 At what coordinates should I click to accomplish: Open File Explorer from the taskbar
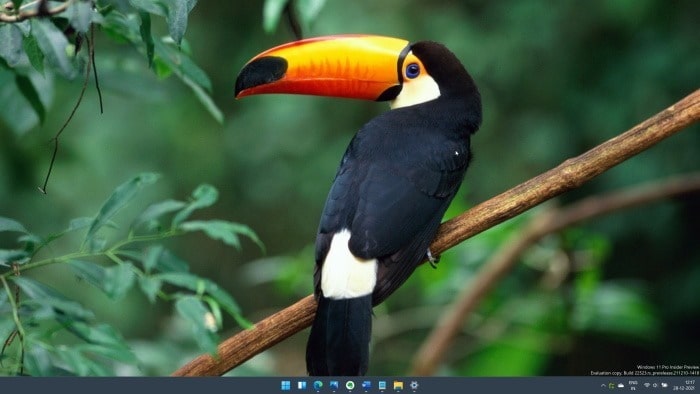click(x=398, y=385)
